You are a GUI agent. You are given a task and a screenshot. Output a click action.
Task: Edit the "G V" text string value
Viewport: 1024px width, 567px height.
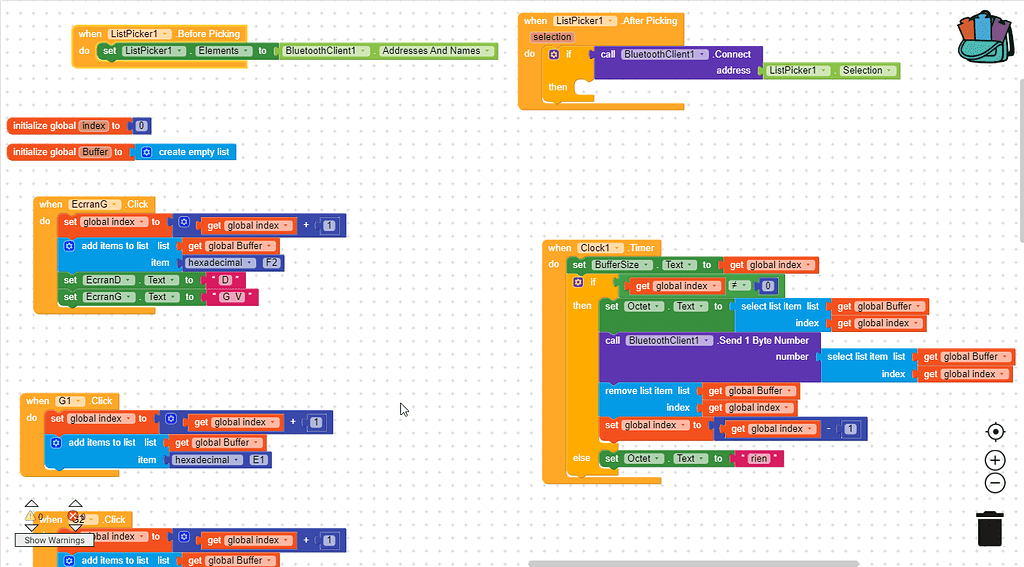tap(232, 297)
